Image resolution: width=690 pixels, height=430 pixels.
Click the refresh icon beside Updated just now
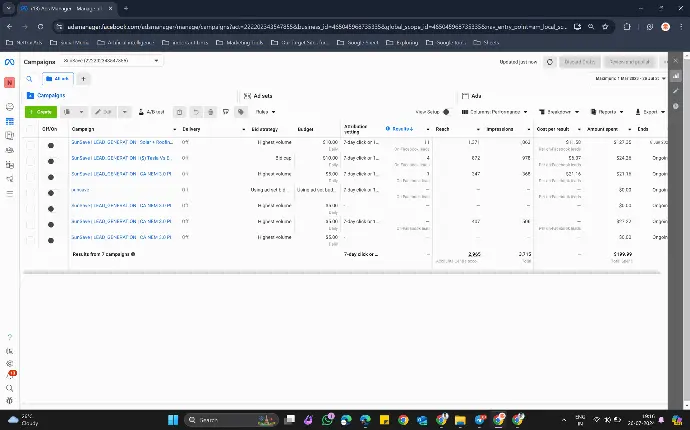[x=550, y=62]
